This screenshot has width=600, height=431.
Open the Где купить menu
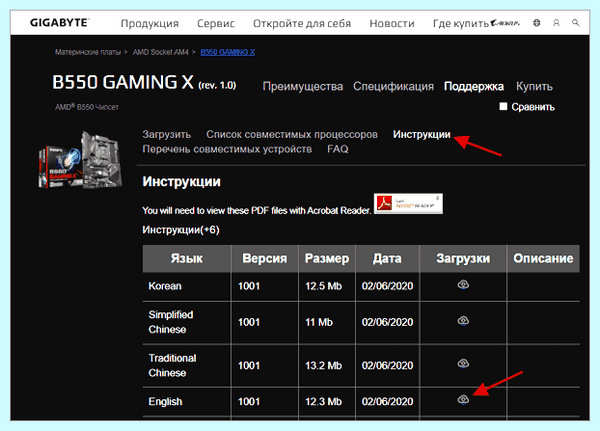pyautogui.click(x=461, y=23)
